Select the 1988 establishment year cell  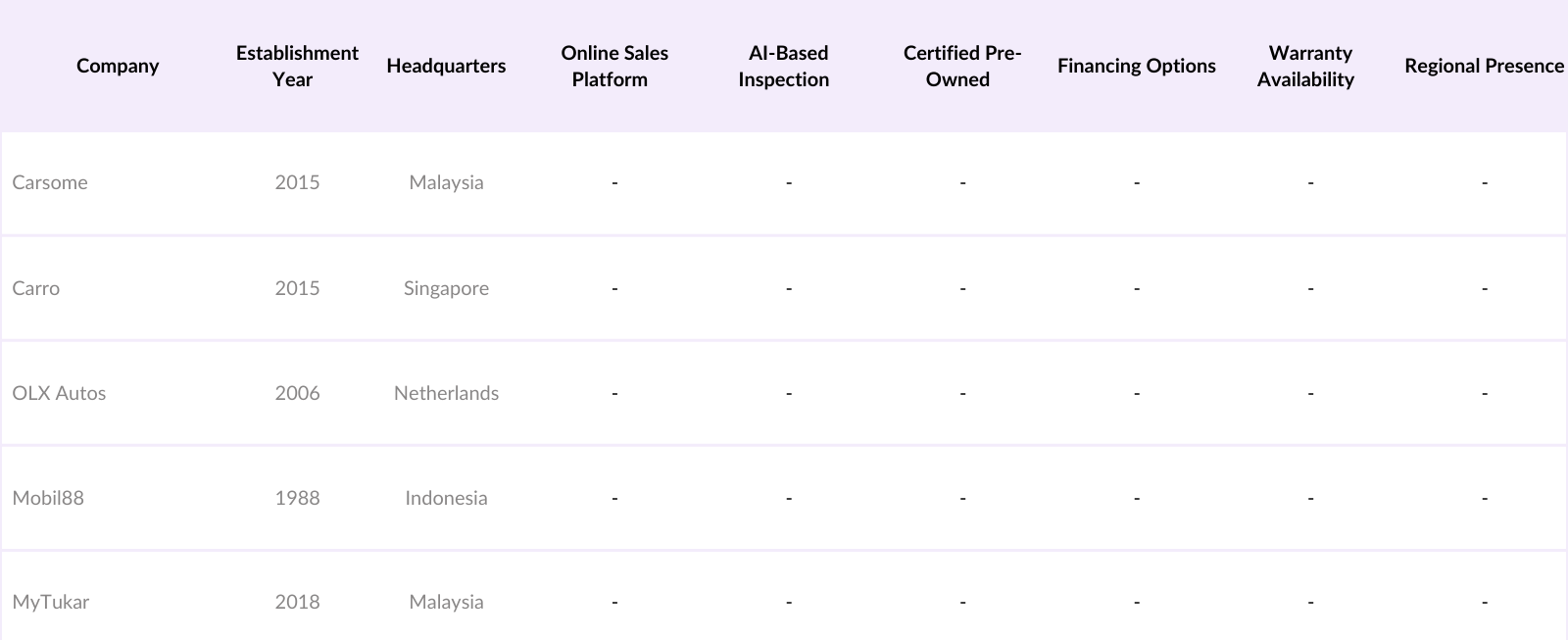pyautogui.click(x=297, y=498)
